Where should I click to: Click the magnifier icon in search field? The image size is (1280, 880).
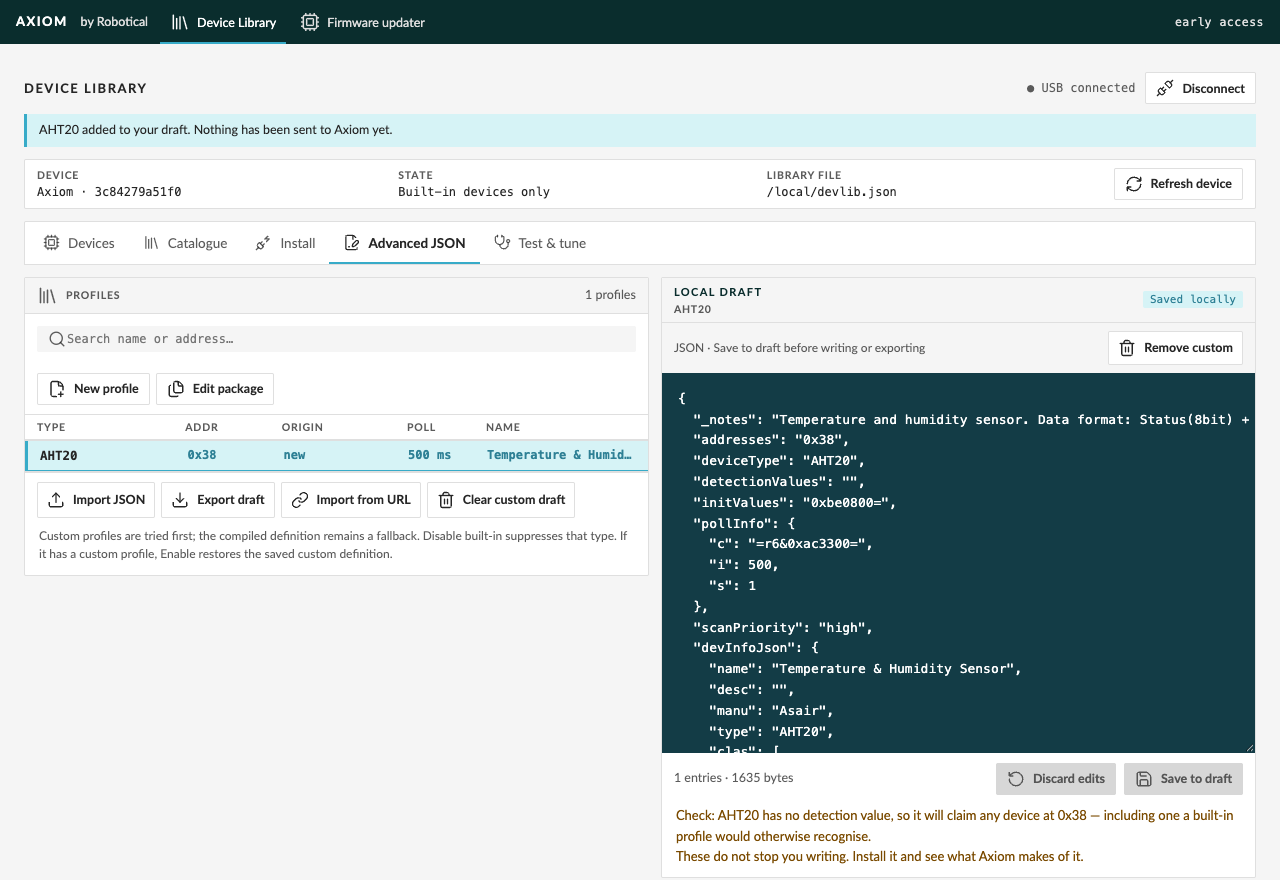point(57,339)
